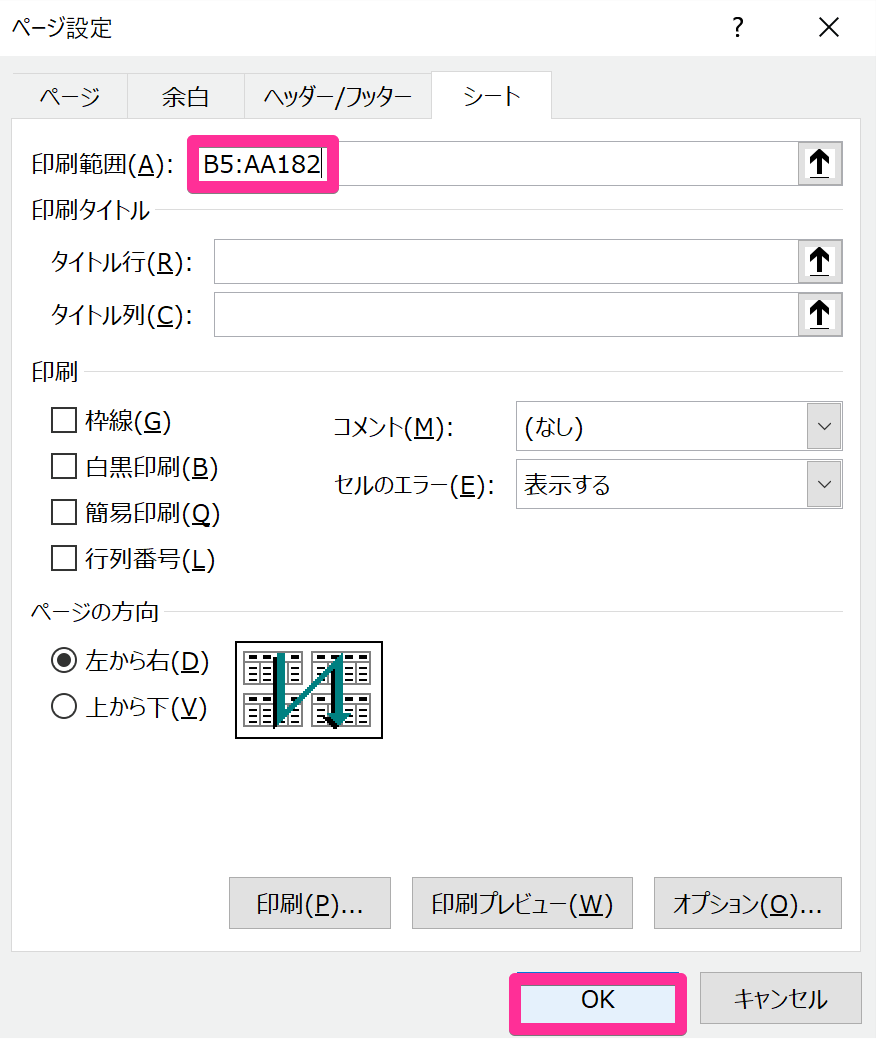Viewport: 876px width, 1039px height.
Task: Expand the セルのエラー dropdown
Action: tap(824, 484)
